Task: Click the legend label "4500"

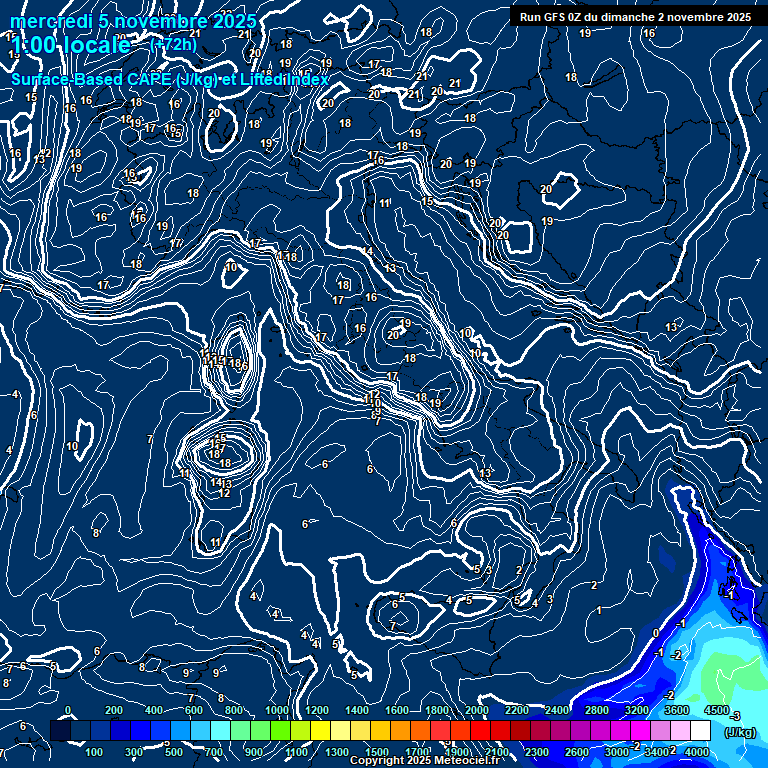Action: pos(717,710)
